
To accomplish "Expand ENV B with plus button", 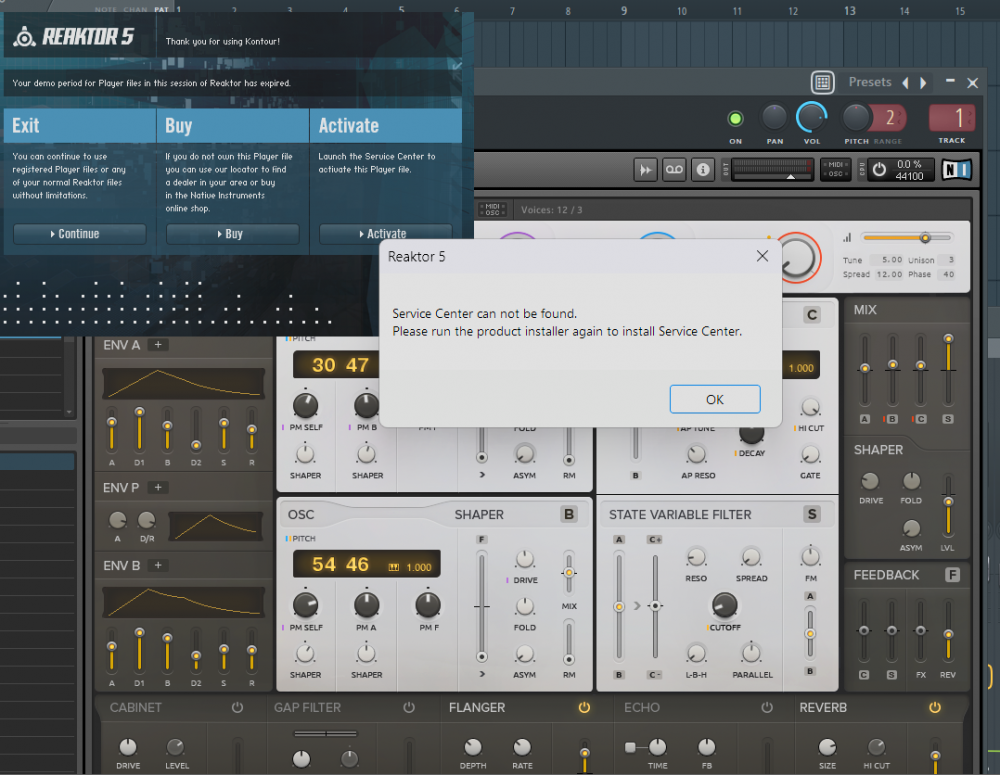I will (x=158, y=565).
